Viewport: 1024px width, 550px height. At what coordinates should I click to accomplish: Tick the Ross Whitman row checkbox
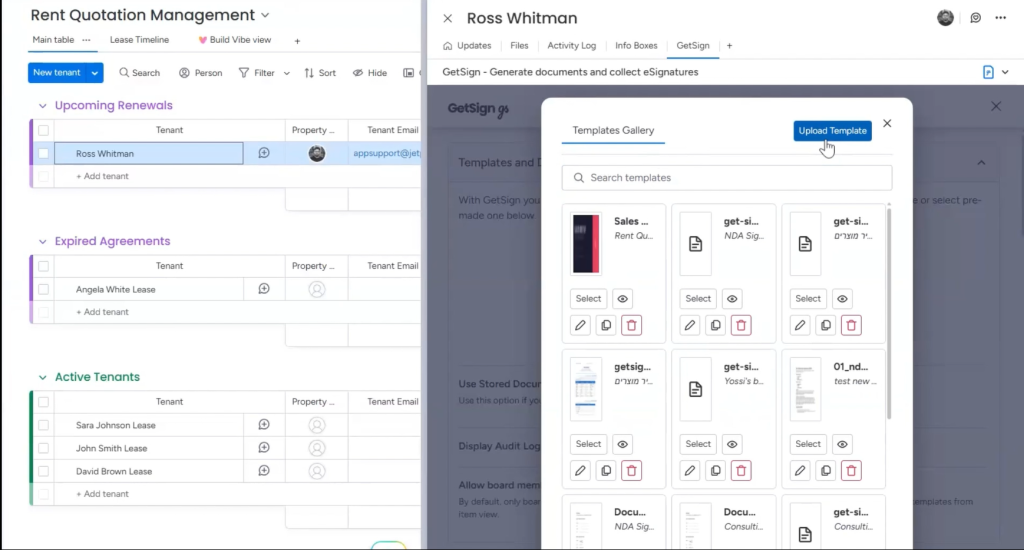(x=43, y=154)
